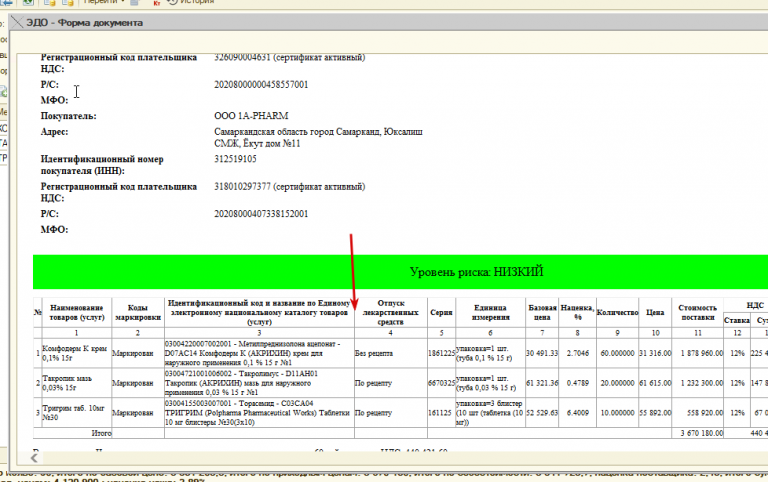Click catalog code 03004220007002001 cell
The image size is (768, 482).
tap(259, 353)
